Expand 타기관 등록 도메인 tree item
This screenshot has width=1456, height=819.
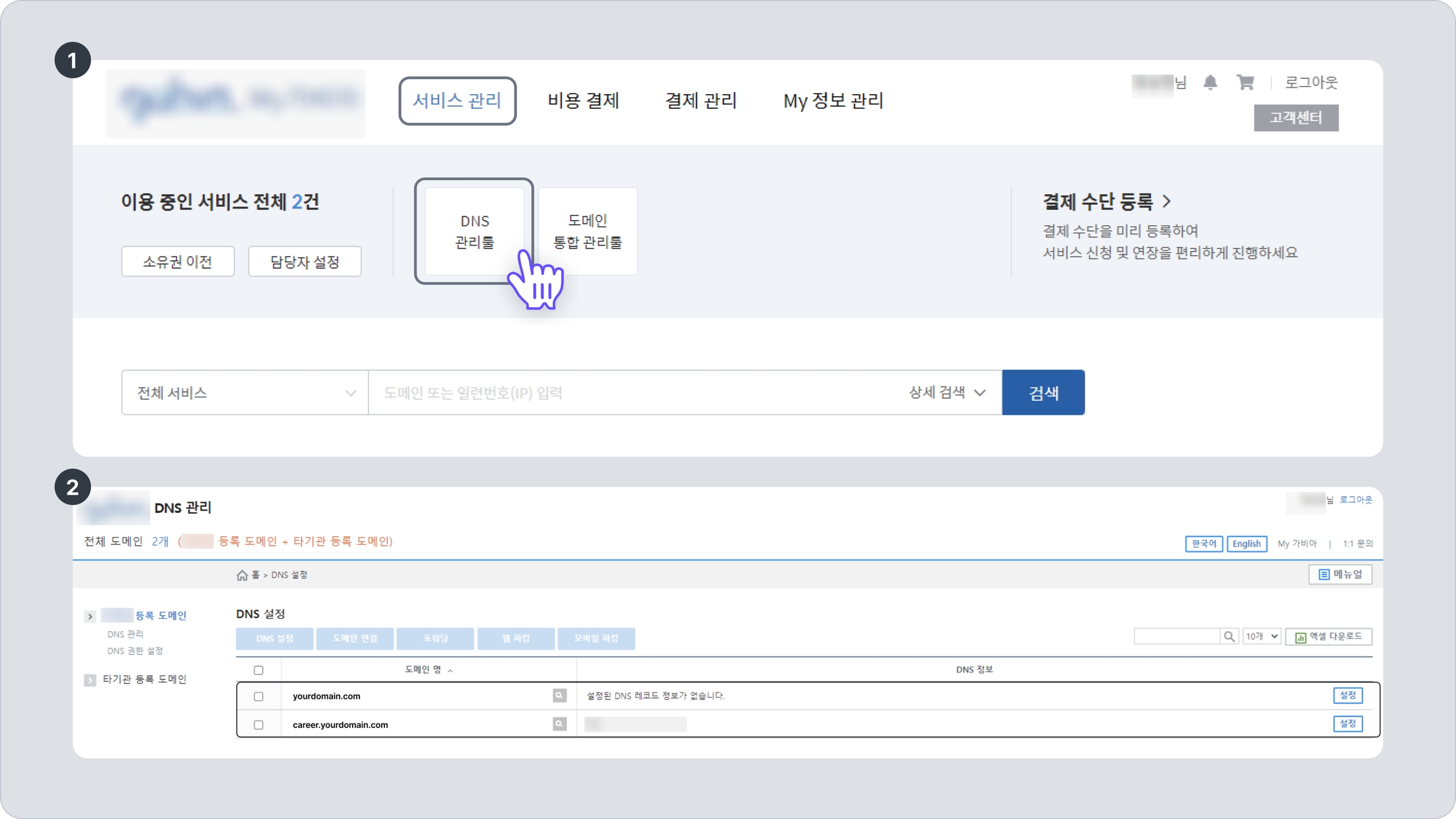point(90,680)
